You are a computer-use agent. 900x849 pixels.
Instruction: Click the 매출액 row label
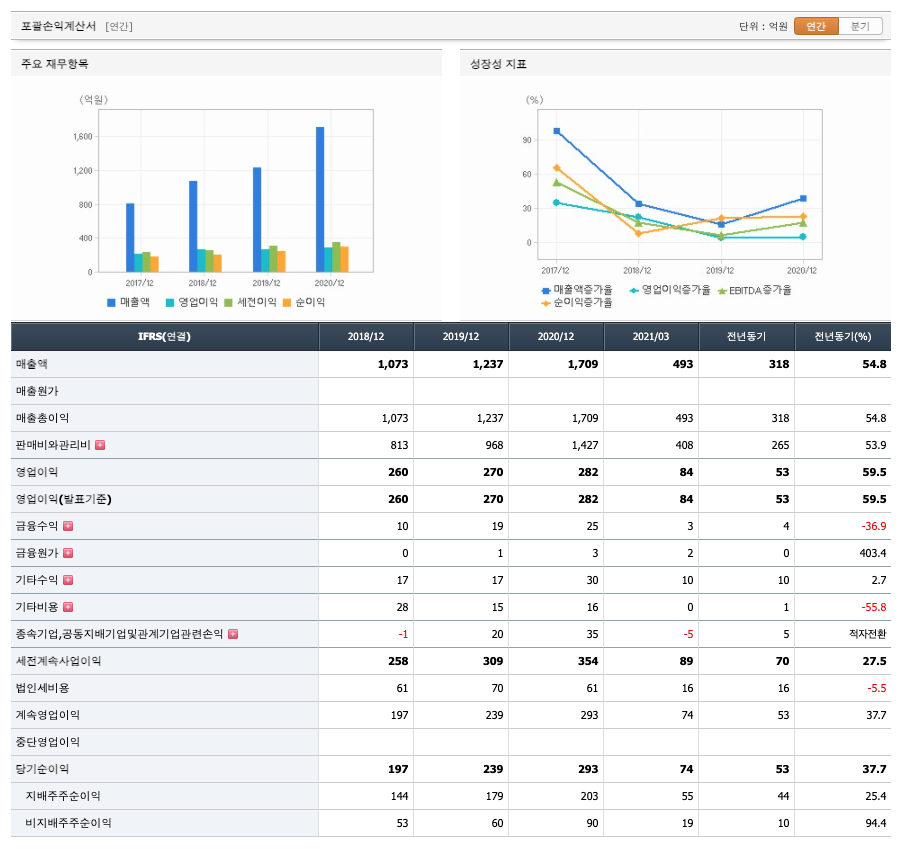32,364
